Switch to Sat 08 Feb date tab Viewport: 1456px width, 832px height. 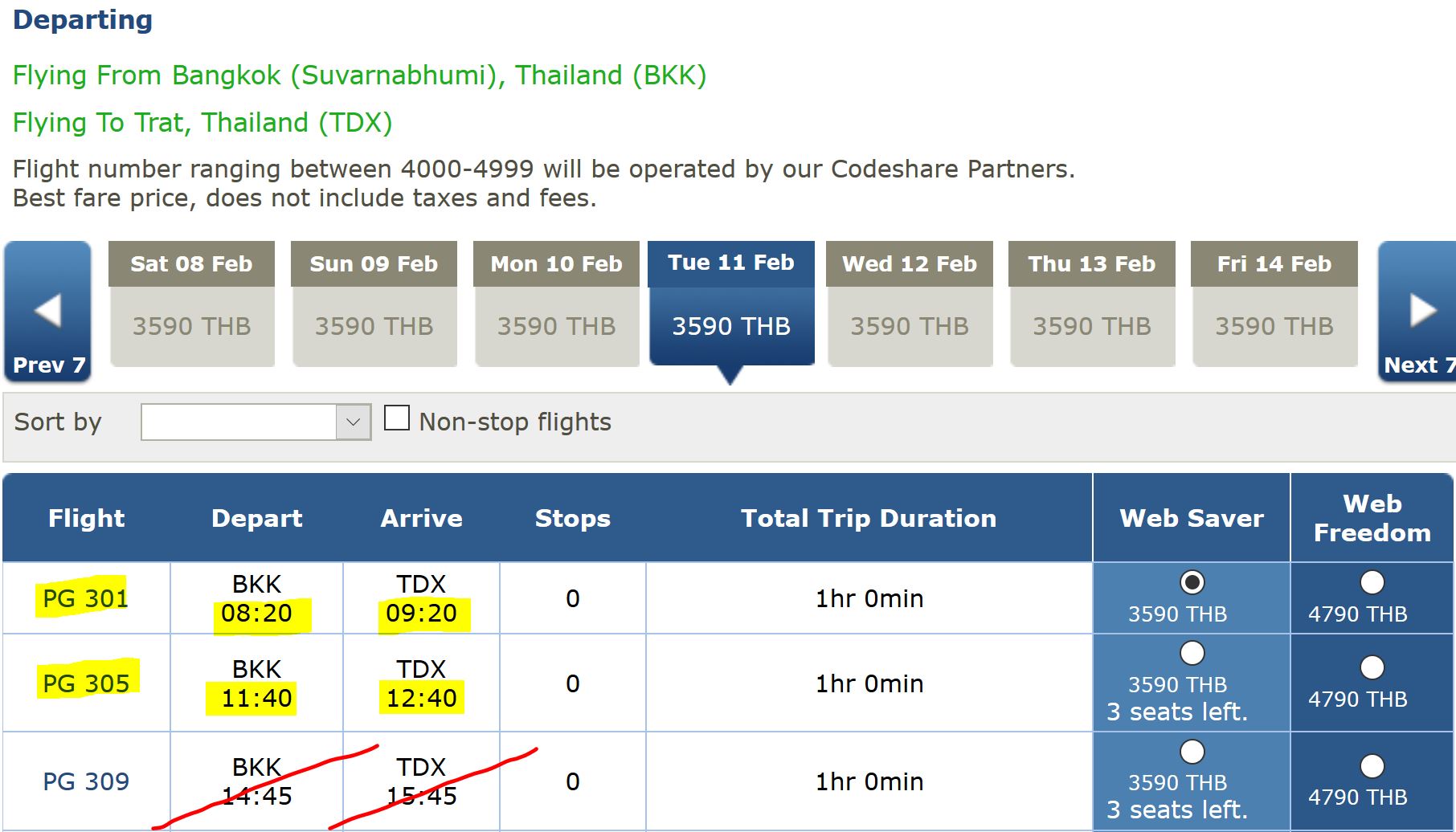(191, 304)
